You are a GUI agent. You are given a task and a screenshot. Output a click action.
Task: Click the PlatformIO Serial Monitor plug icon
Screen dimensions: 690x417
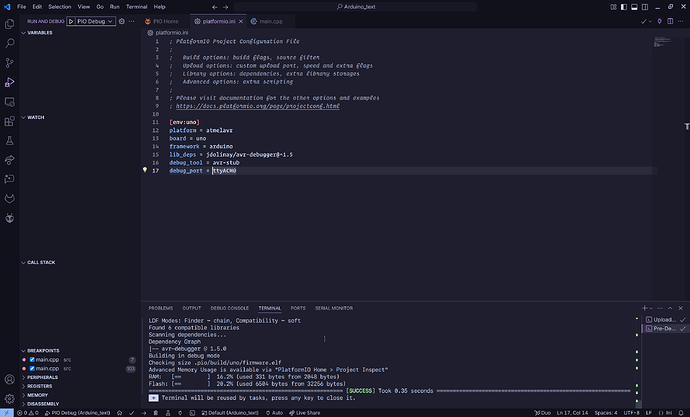(x=180, y=413)
